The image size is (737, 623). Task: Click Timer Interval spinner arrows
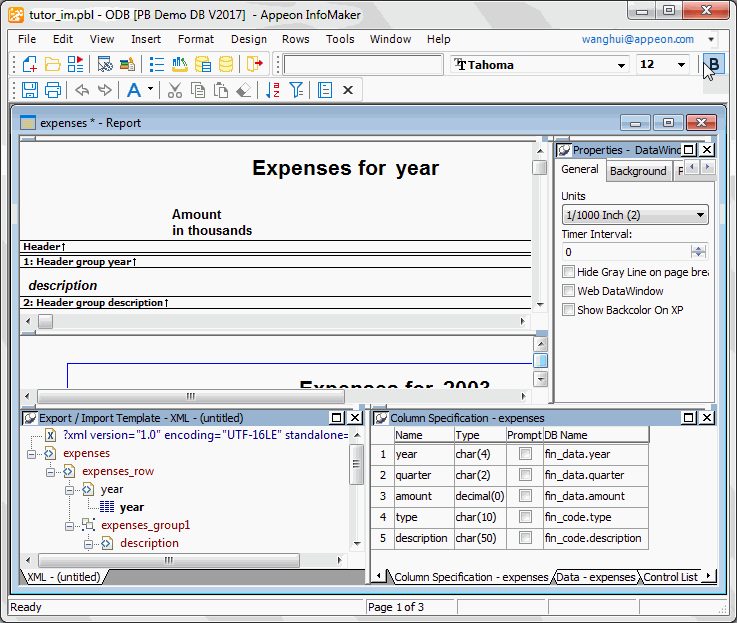coord(698,252)
